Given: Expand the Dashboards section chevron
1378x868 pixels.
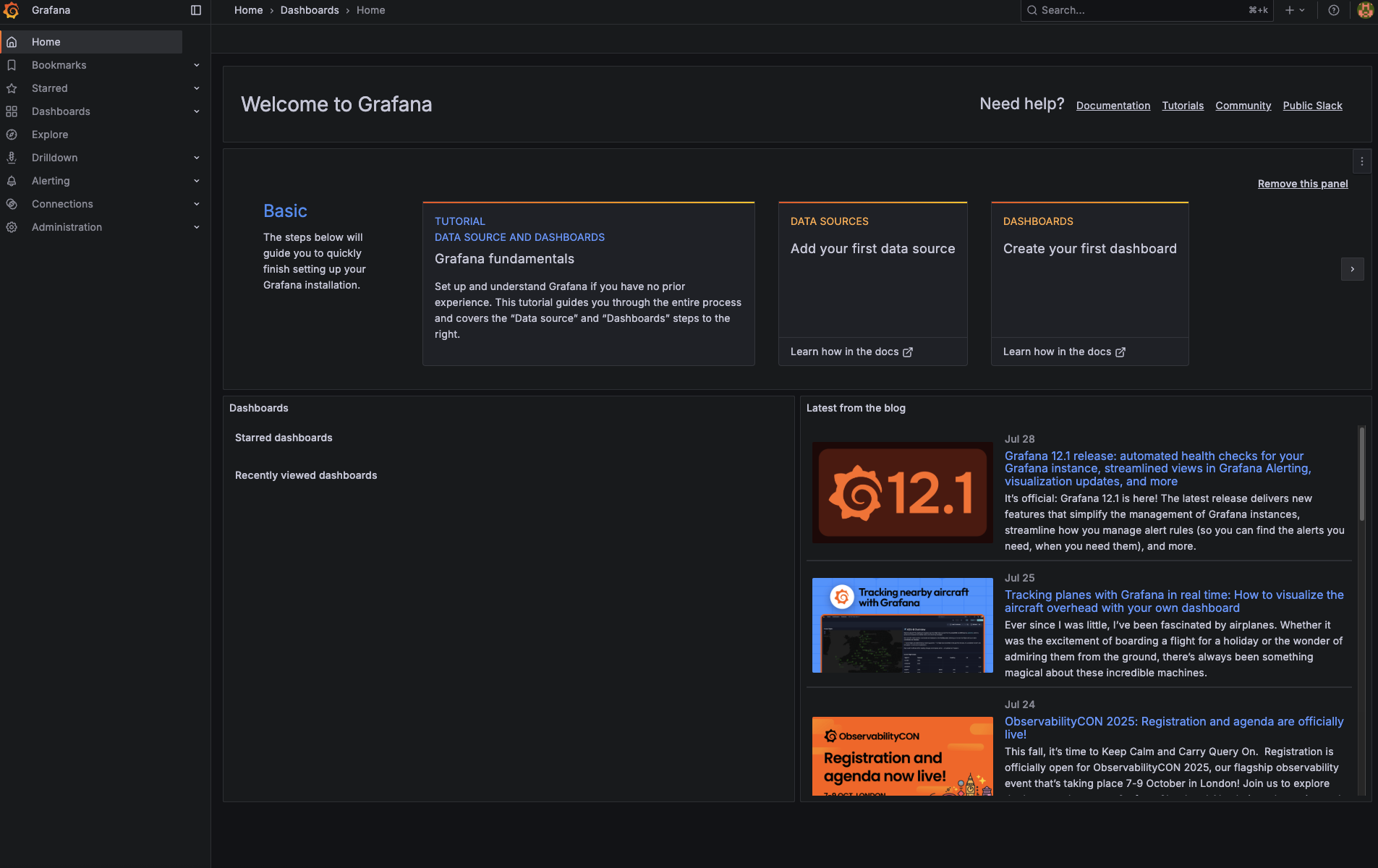Looking at the screenshot, I should click(x=197, y=111).
